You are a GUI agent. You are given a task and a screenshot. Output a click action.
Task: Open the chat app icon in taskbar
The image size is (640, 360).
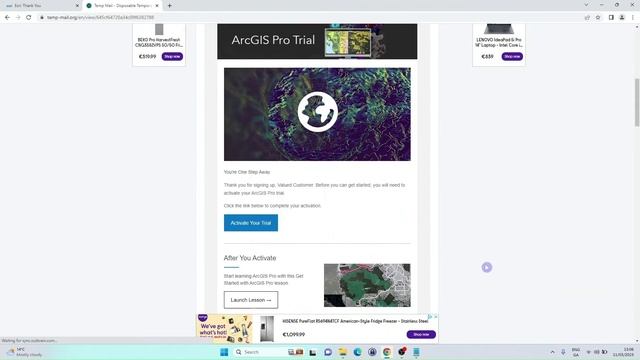(328, 352)
